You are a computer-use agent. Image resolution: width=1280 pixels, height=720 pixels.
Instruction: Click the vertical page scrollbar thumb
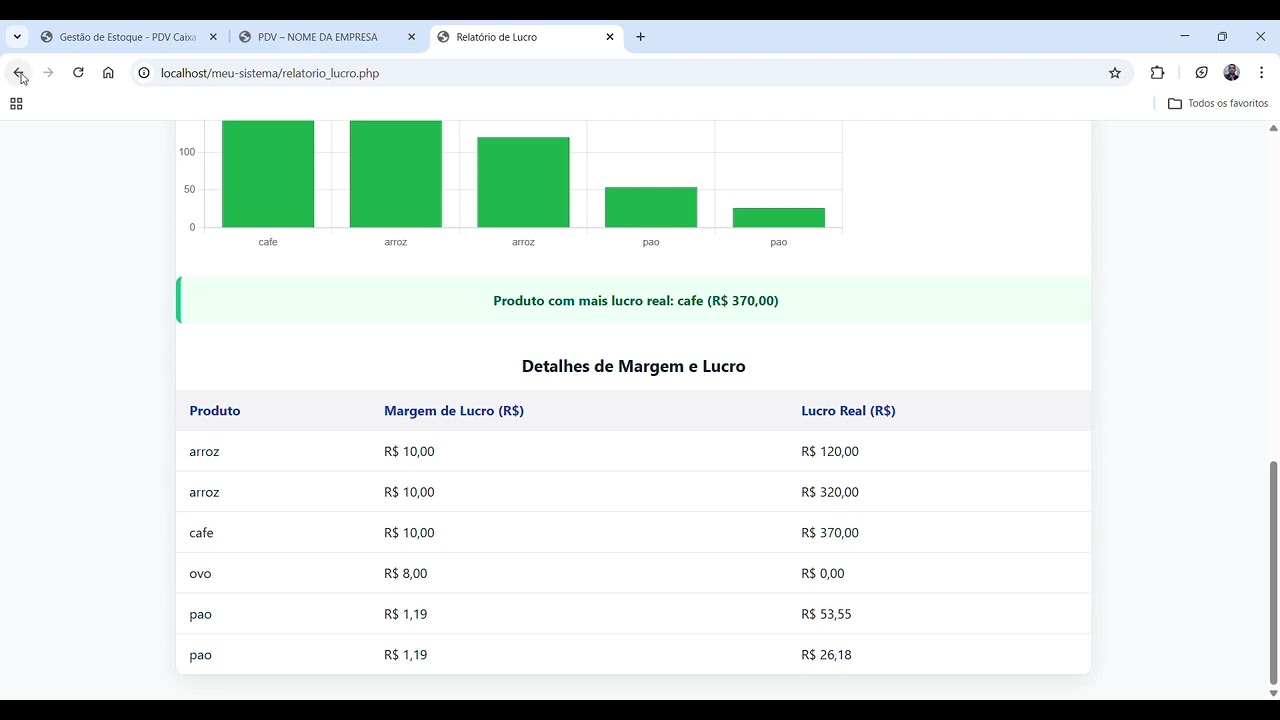point(1273,573)
